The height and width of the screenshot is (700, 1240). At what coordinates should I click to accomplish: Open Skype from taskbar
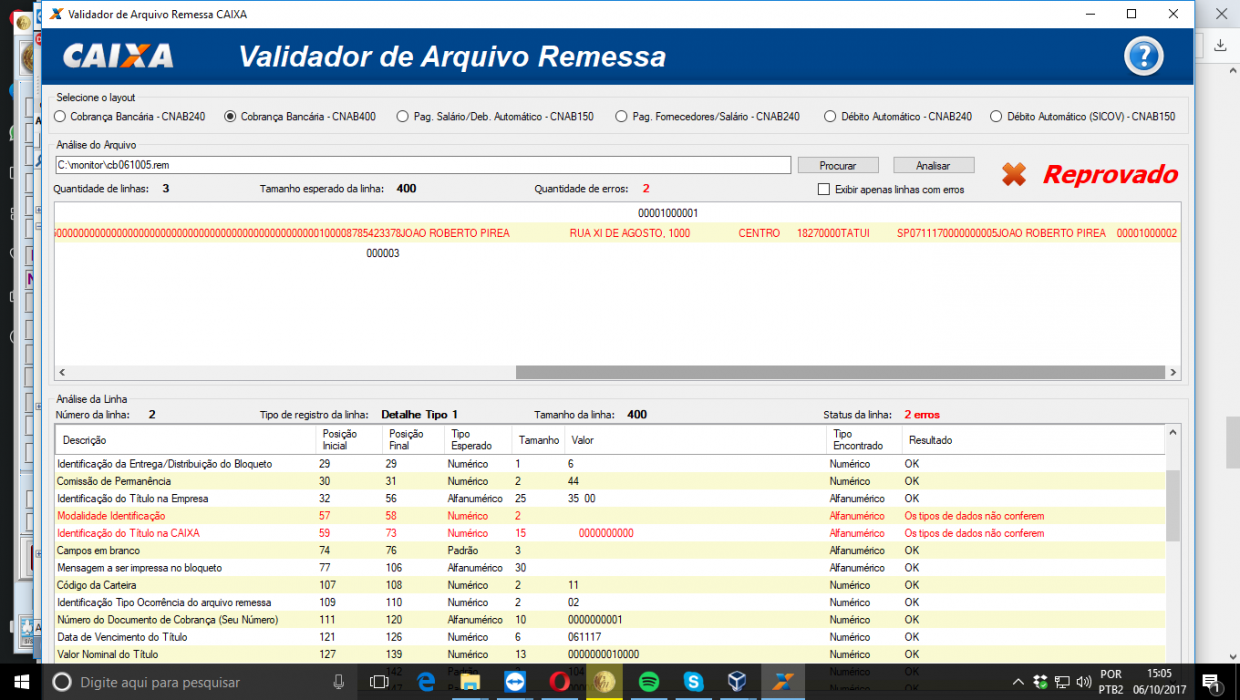(693, 682)
